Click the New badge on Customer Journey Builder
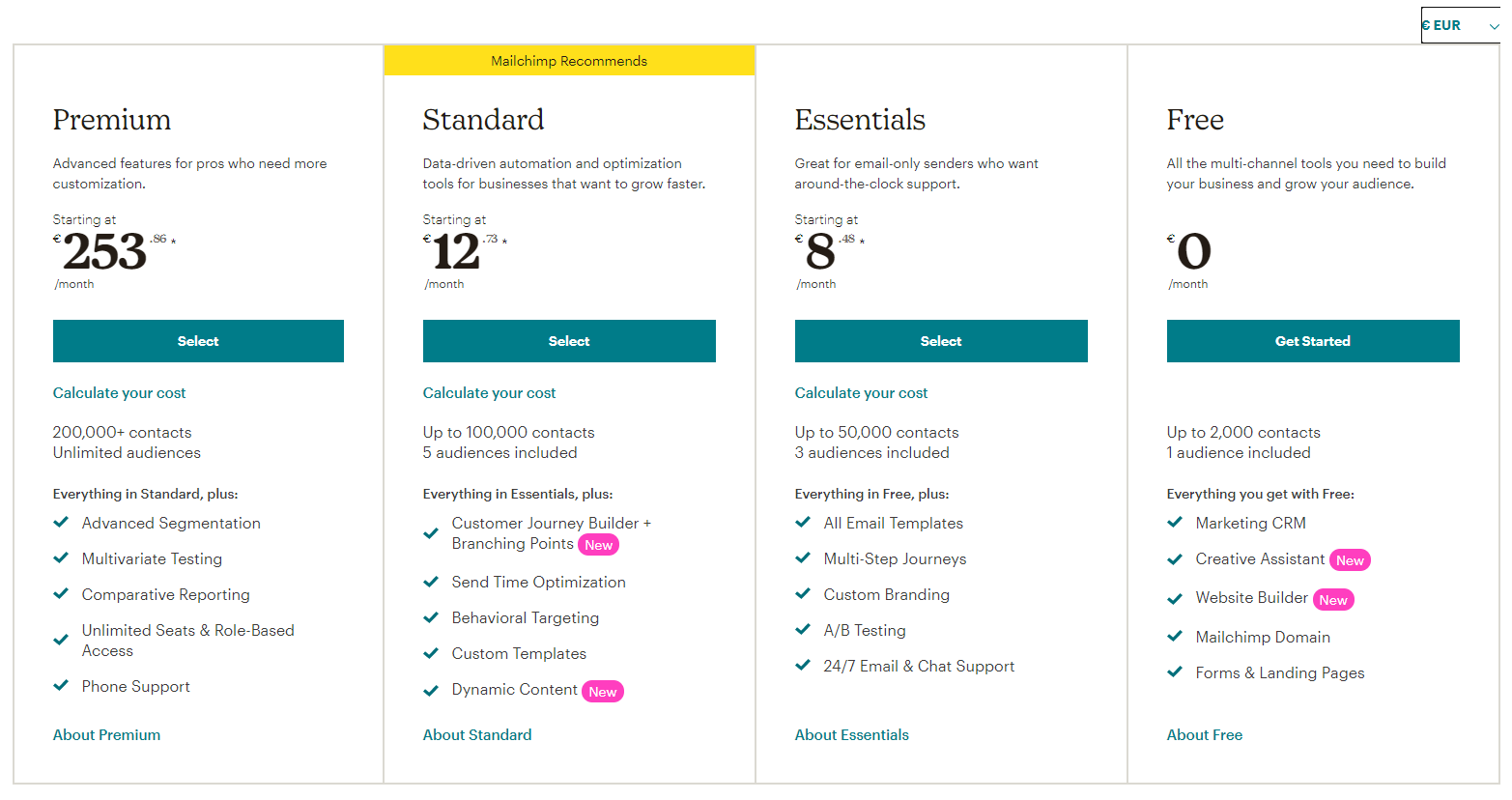Image resolution: width=1512 pixels, height=800 pixels. [598, 544]
